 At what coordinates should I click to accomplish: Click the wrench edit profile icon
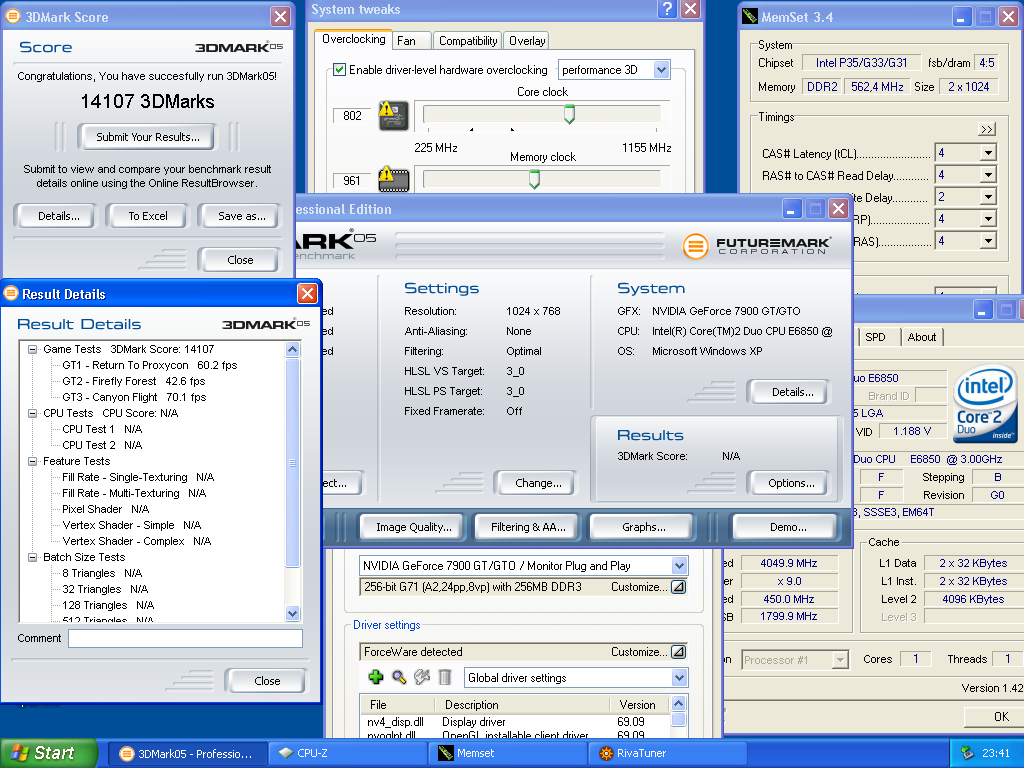point(422,677)
